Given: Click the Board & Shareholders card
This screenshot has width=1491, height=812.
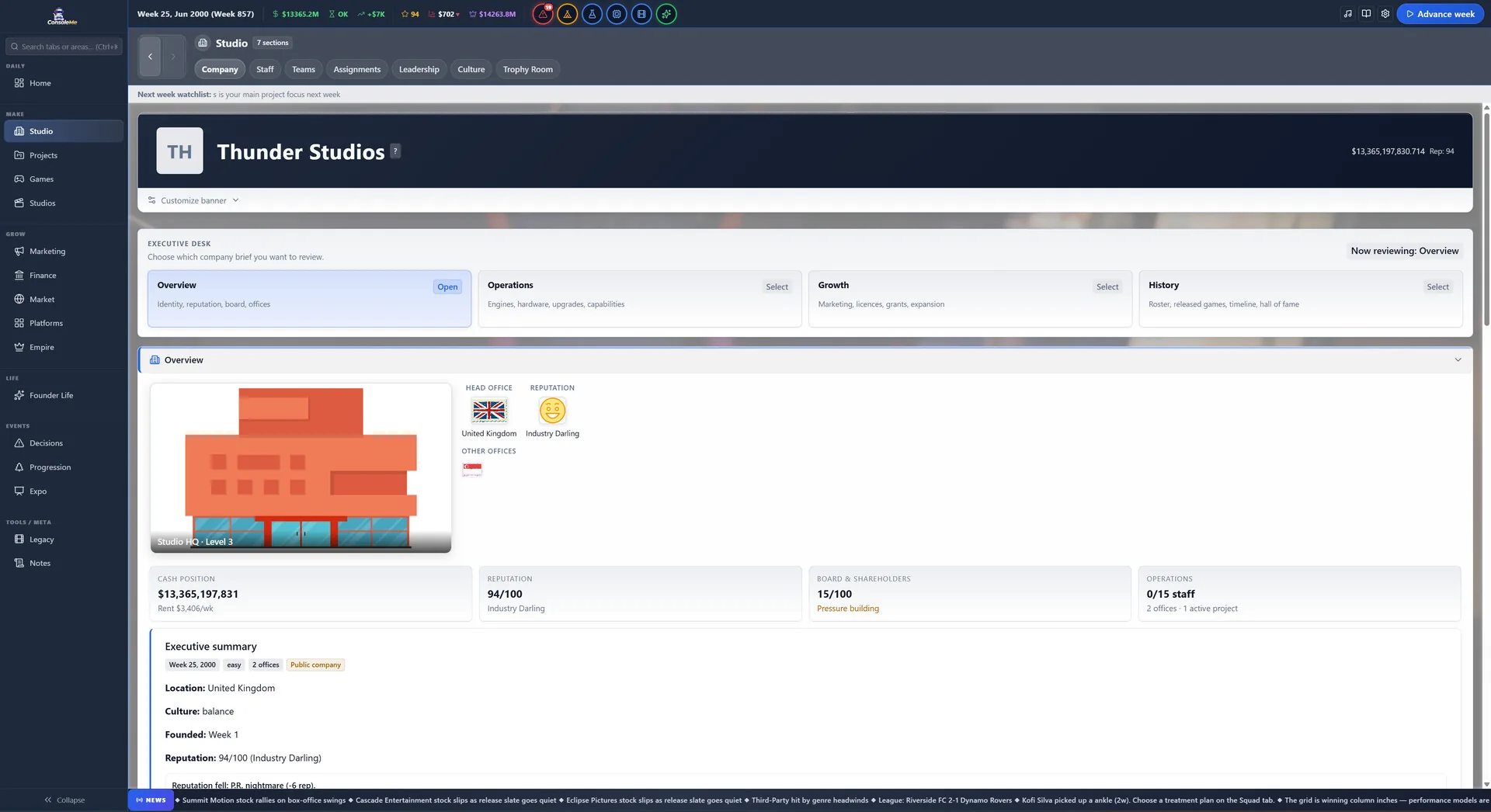Looking at the screenshot, I should (969, 594).
